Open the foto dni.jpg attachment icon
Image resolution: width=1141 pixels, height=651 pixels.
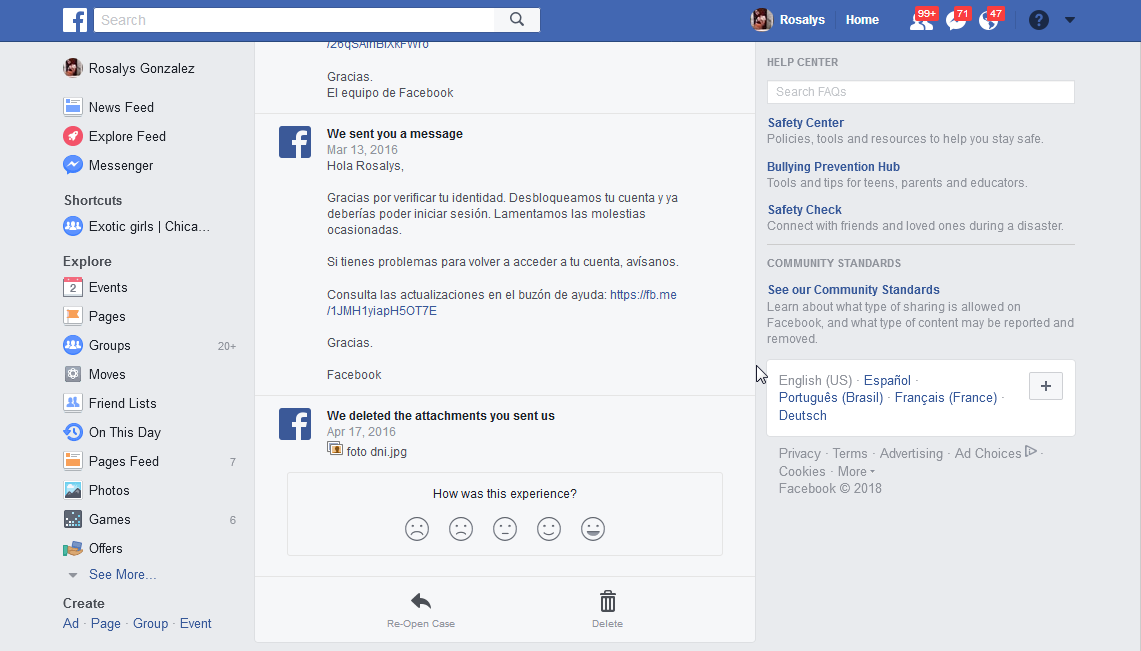click(x=335, y=450)
